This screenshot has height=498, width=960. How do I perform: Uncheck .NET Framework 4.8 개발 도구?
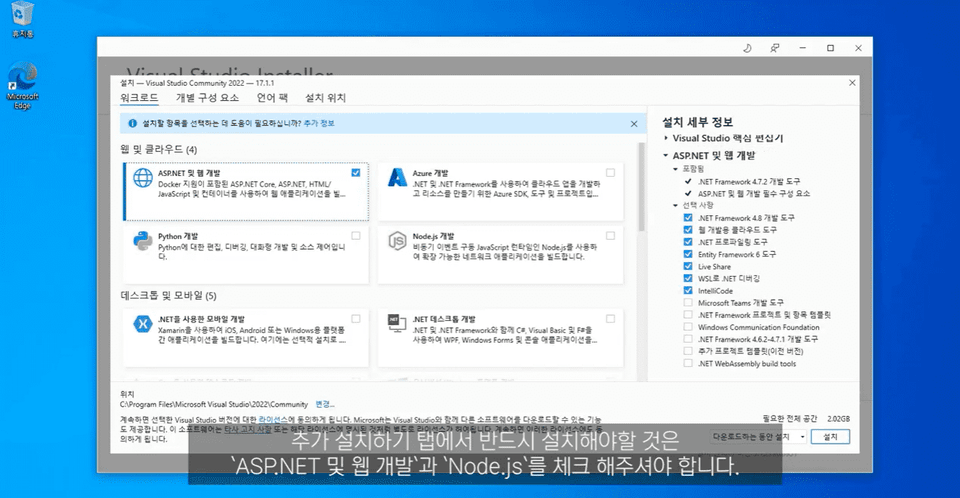click(688, 217)
